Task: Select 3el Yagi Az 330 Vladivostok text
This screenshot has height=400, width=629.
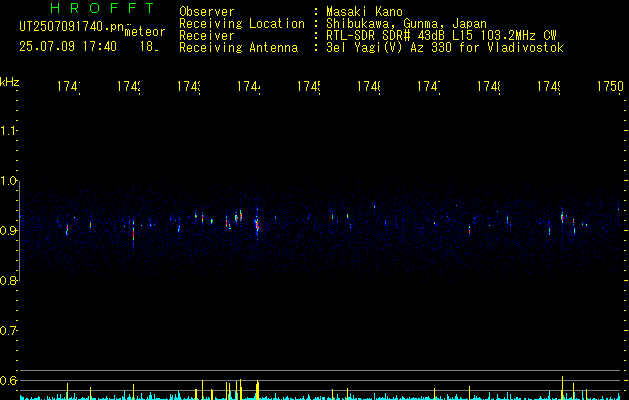Action: coord(445,48)
